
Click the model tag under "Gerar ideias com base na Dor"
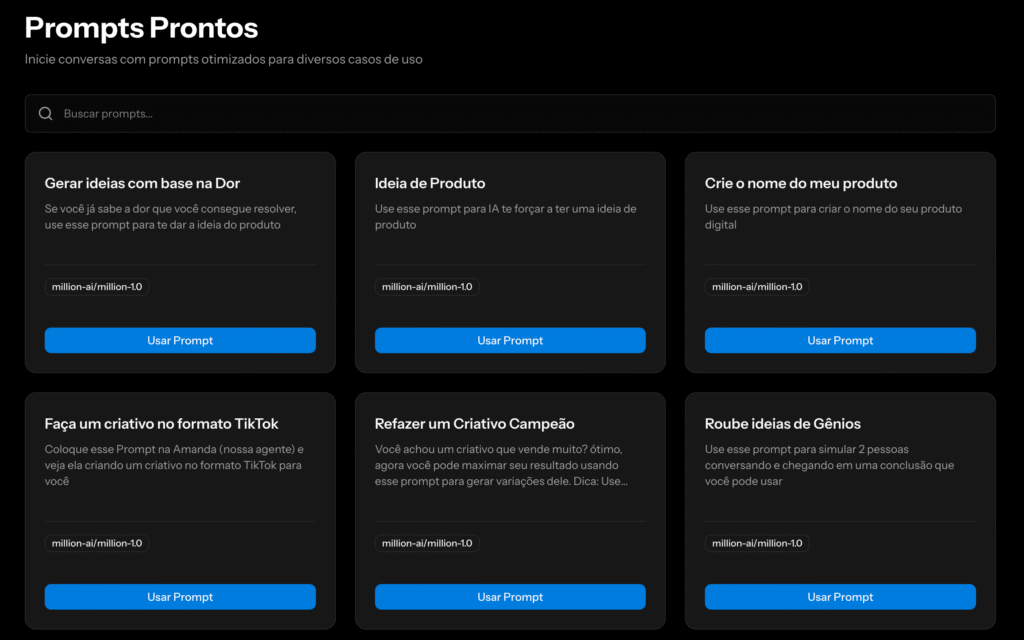pyautogui.click(x=97, y=286)
